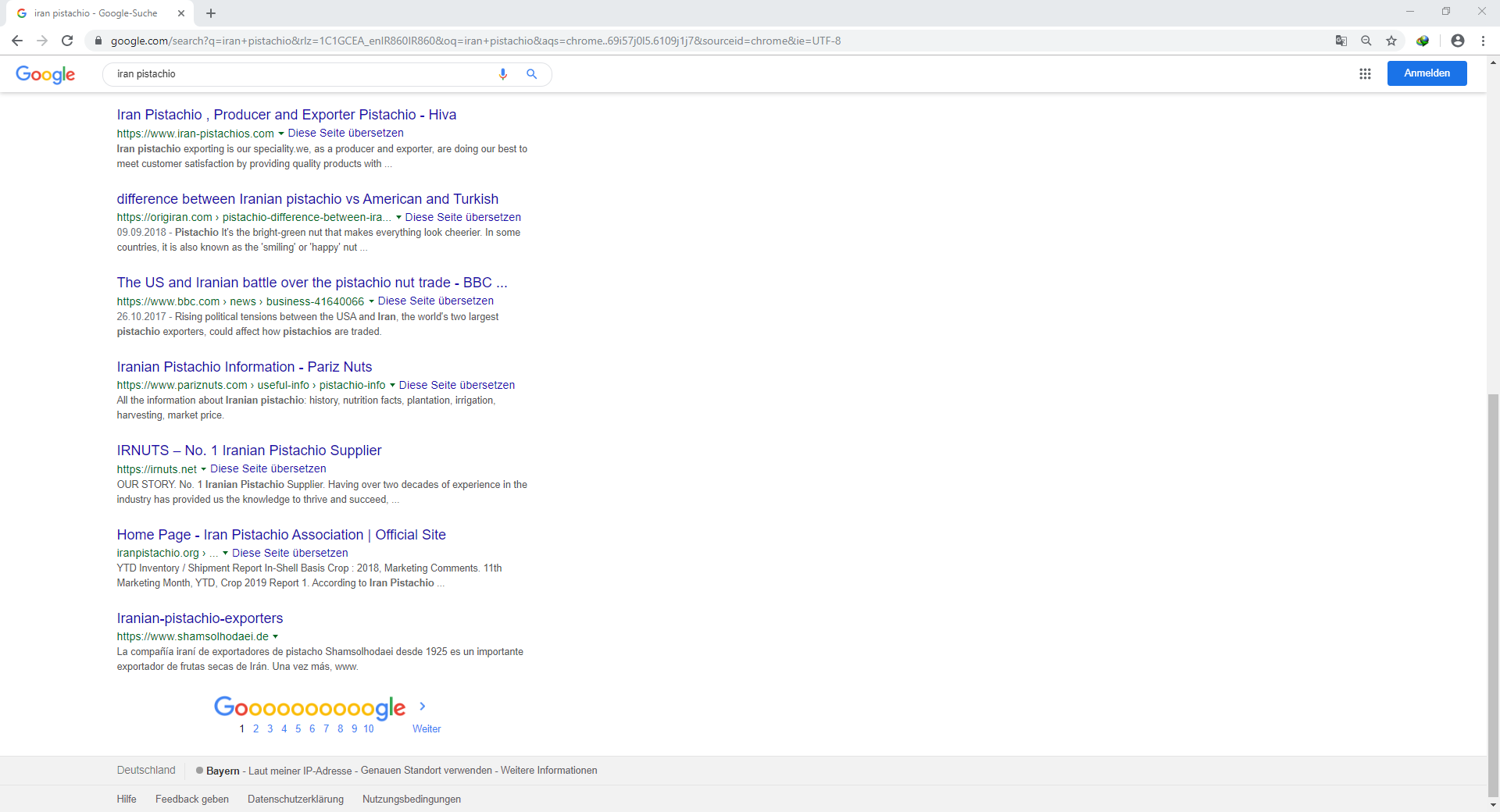1500x812 pixels.
Task: Go to results page 9
Action: pos(354,728)
